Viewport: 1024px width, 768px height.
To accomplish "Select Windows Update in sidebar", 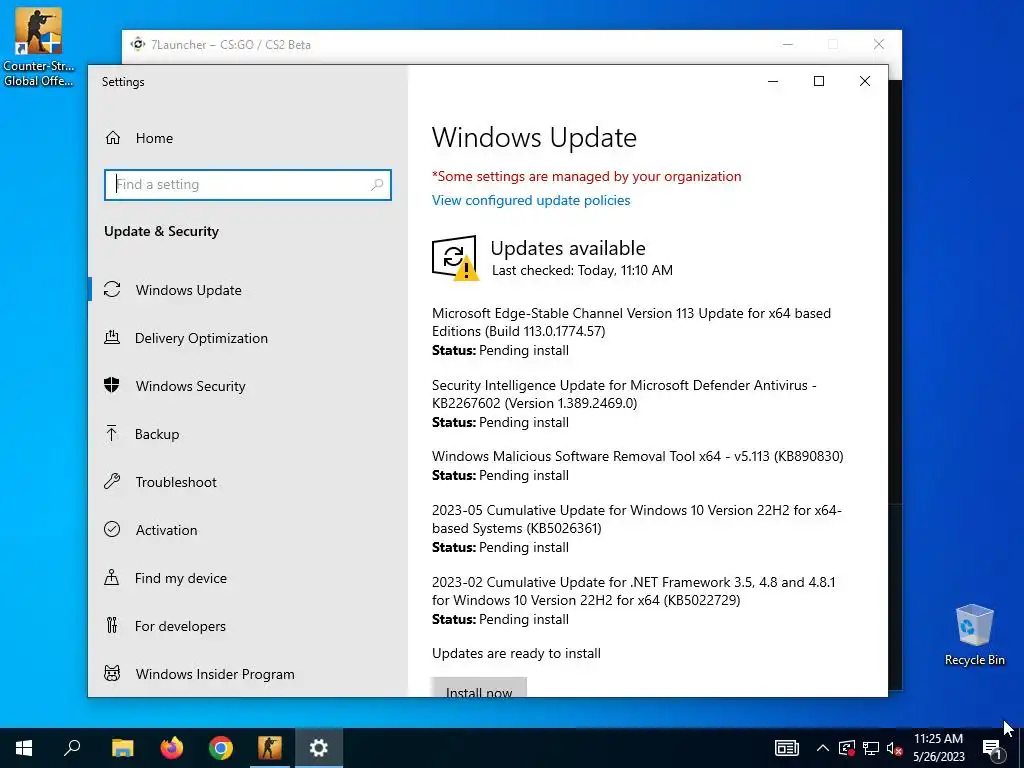I will [x=248, y=290].
